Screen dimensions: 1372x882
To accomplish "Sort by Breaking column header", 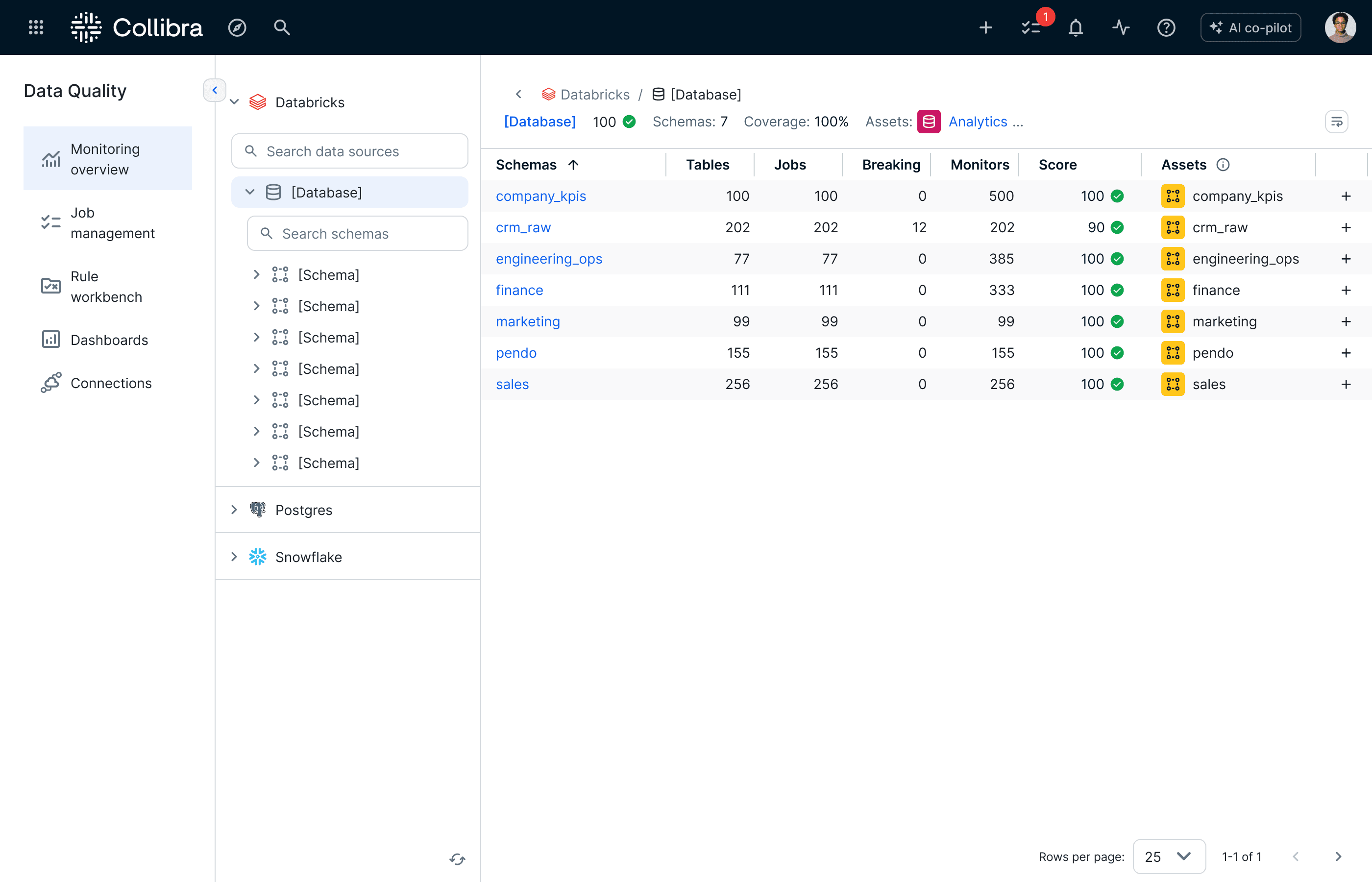I will (x=891, y=165).
